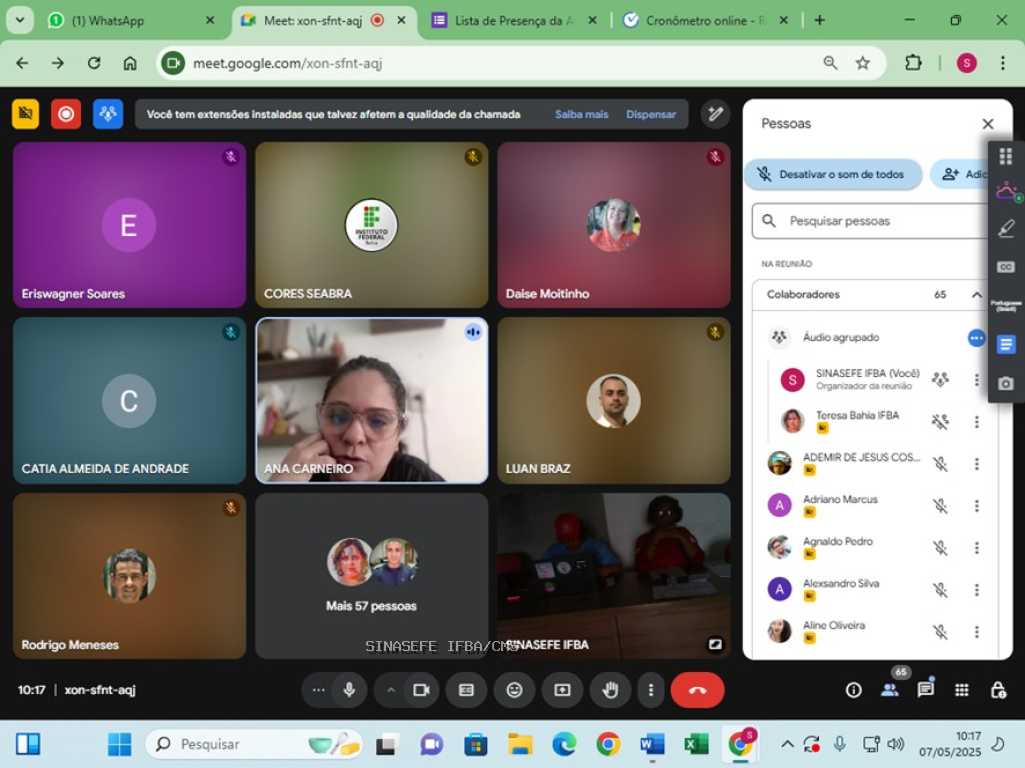Open the reactions emoji button
The image size is (1025, 768).
click(514, 690)
